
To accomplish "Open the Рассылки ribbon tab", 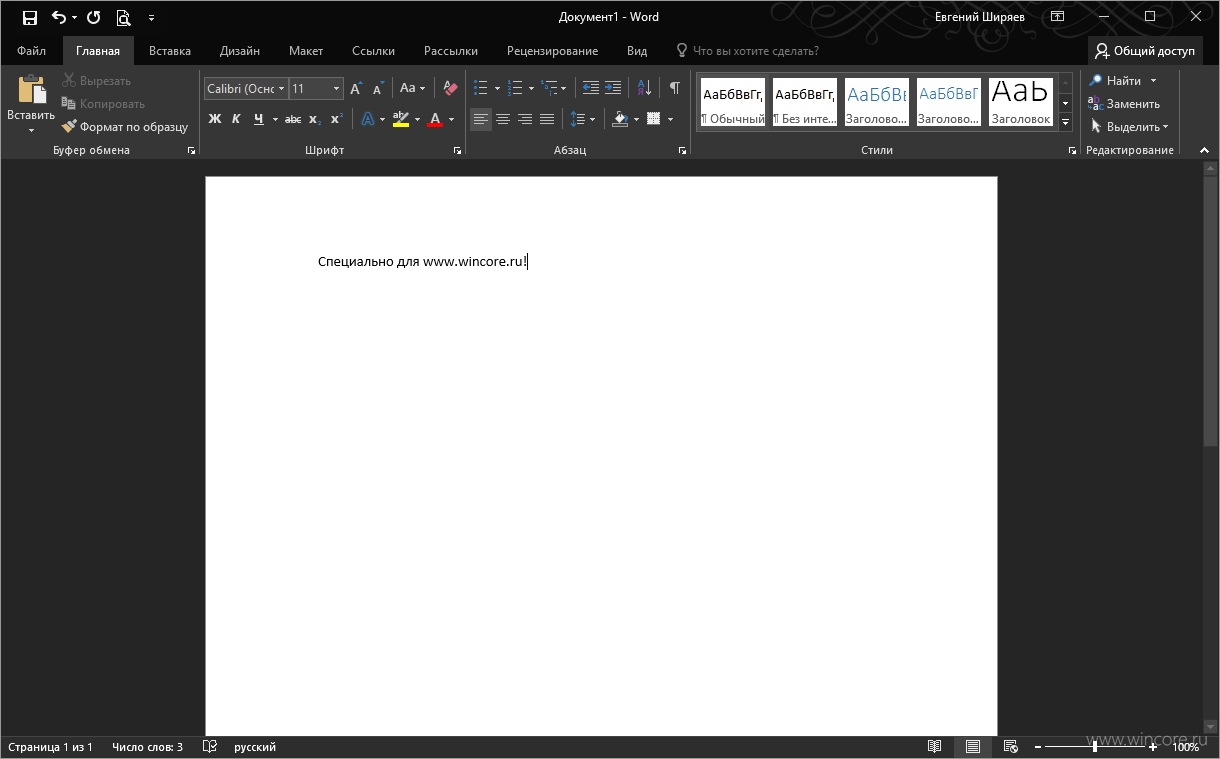I will tap(451, 51).
